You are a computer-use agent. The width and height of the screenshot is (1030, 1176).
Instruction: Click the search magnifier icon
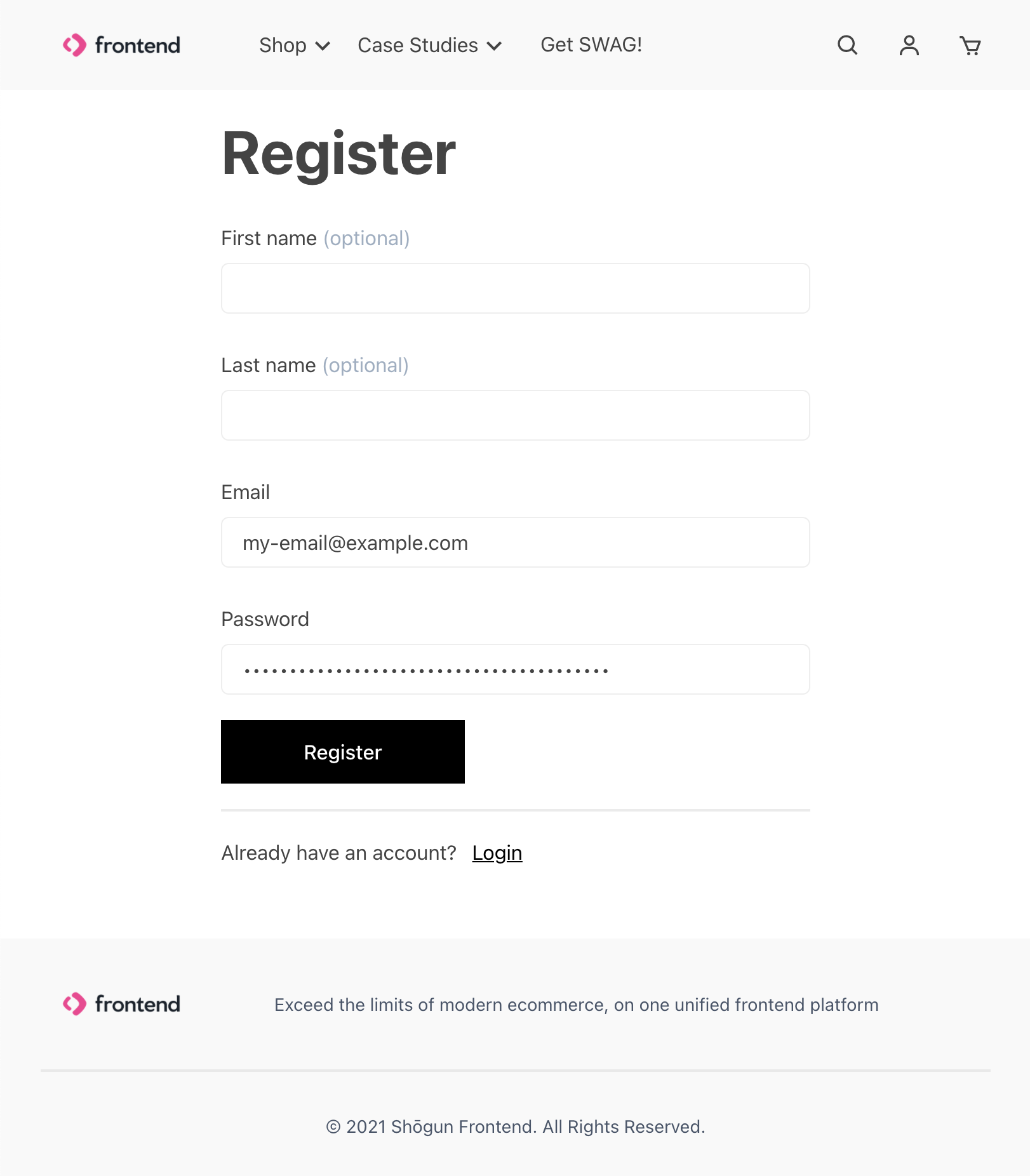pos(847,45)
